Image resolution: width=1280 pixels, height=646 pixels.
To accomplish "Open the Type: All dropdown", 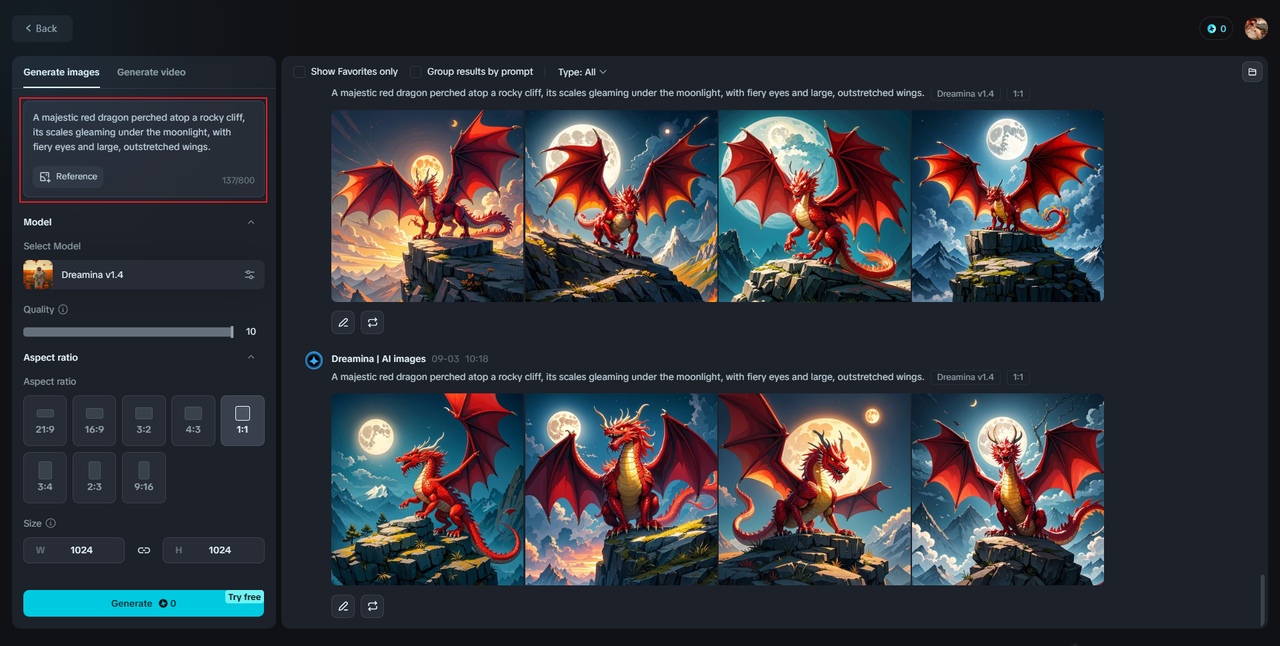I will click(x=582, y=72).
